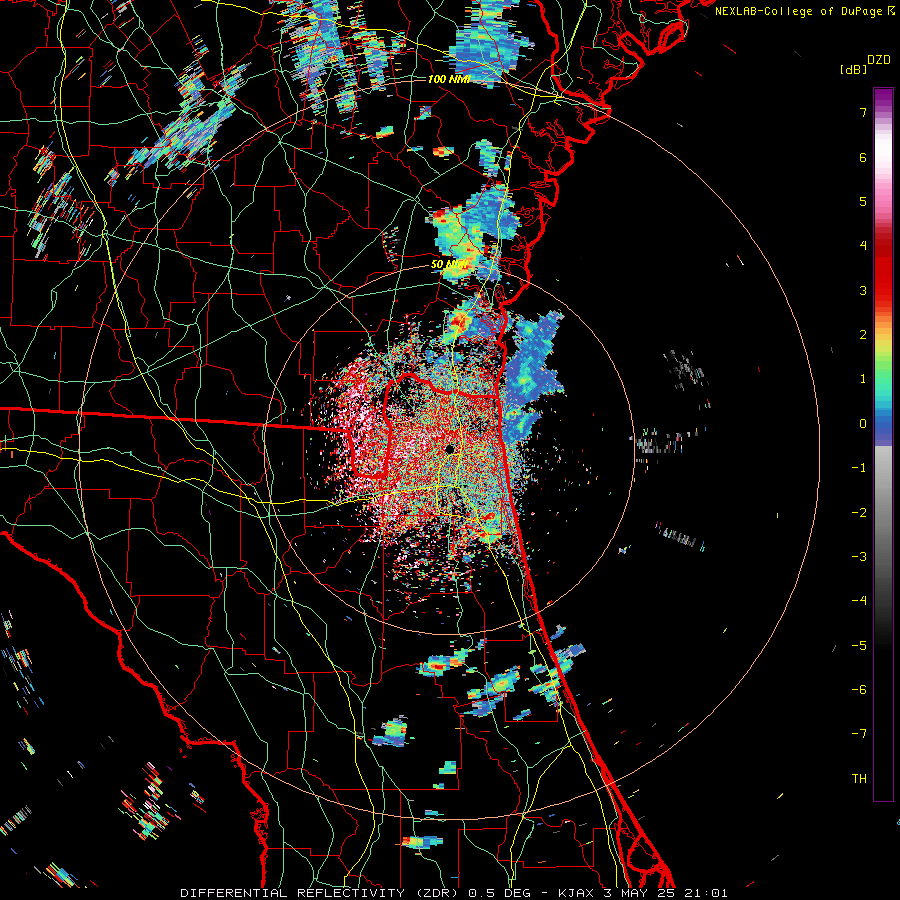The width and height of the screenshot is (900, 900).
Task: Click the 50 NMI range ring label
Action: pos(449,264)
